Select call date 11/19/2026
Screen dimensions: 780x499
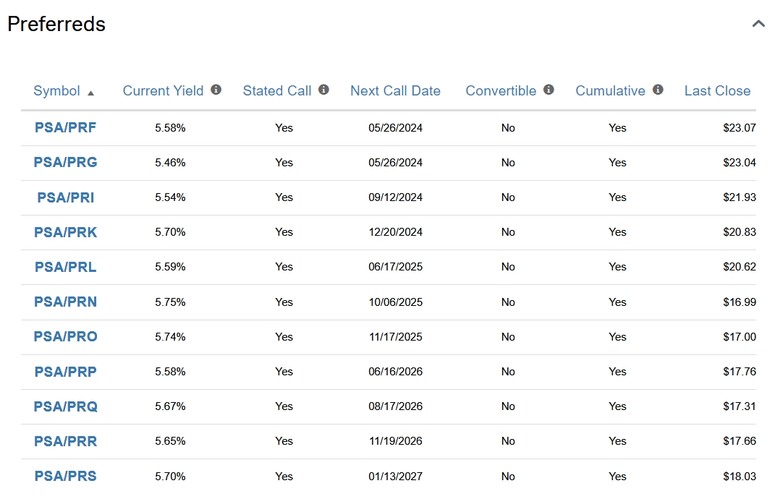tap(395, 441)
